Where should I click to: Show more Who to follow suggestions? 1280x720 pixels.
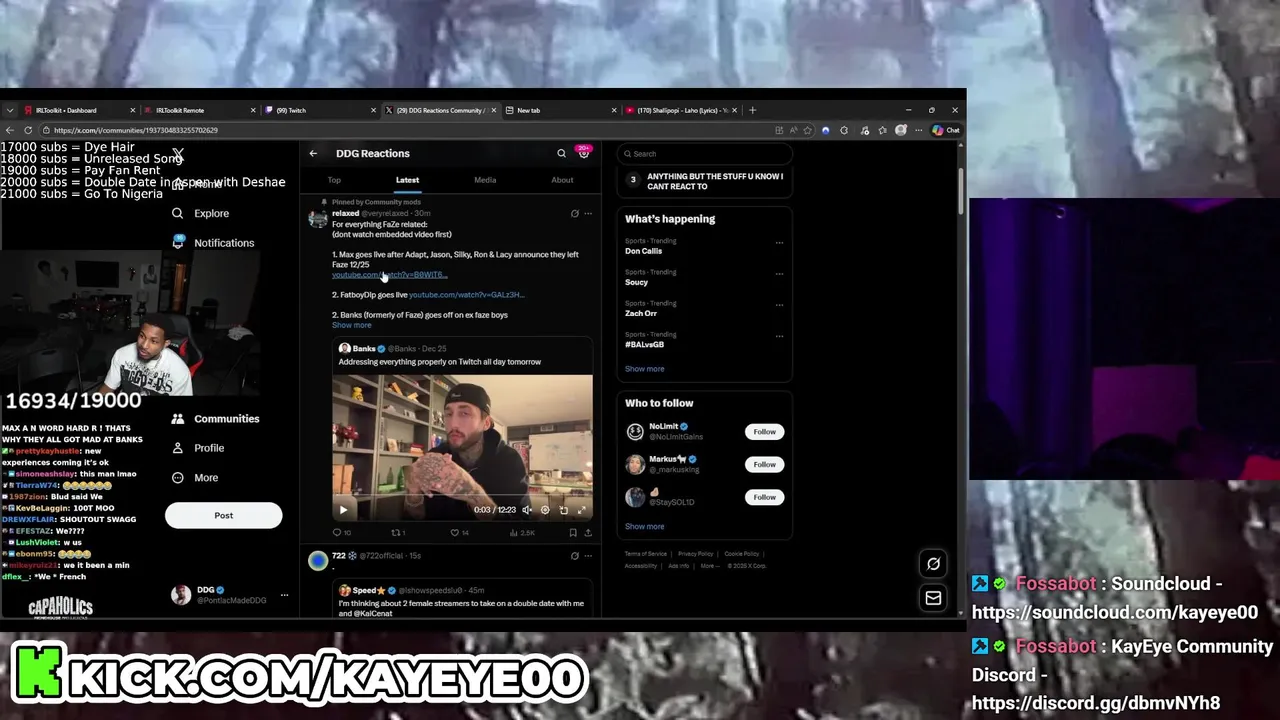click(x=644, y=526)
